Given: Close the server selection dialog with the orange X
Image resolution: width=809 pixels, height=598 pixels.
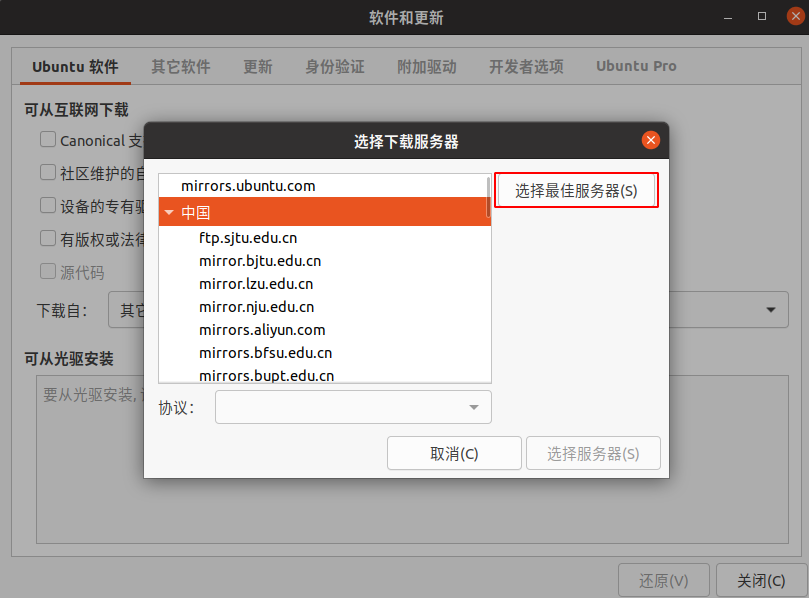Looking at the screenshot, I should [650, 141].
